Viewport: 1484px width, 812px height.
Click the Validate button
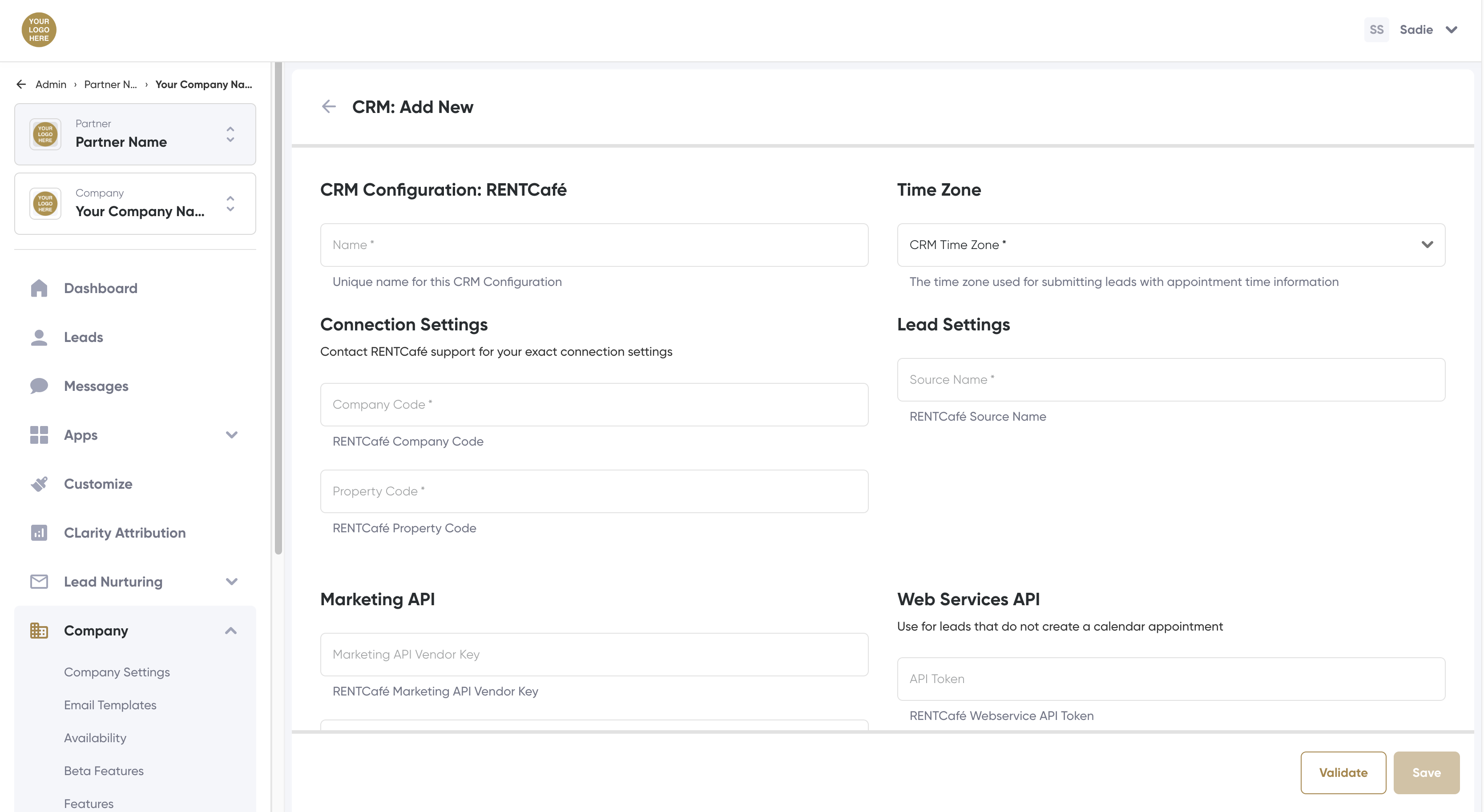pos(1343,772)
